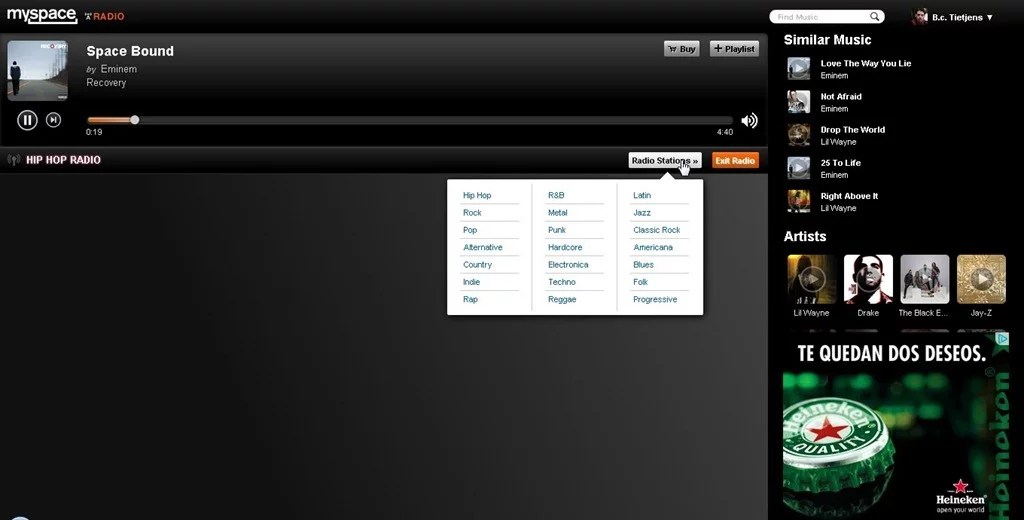1024x520 pixels.
Task: Mute using the speaker volume icon
Action: [749, 121]
